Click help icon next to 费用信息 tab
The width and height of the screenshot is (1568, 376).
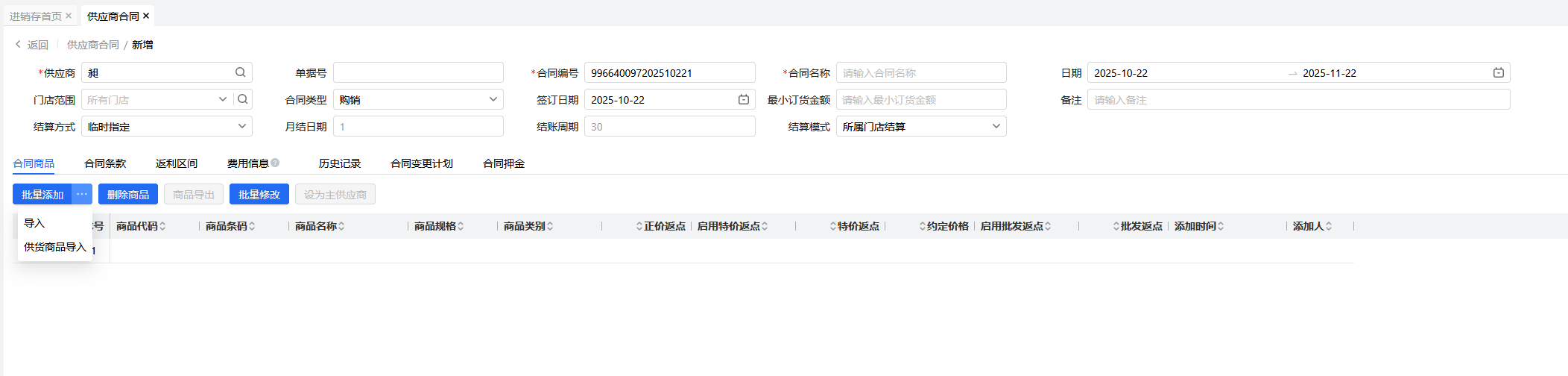tap(275, 163)
